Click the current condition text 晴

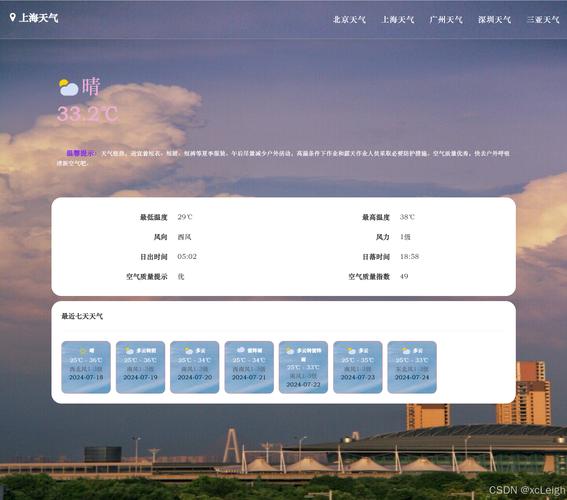[x=91, y=87]
